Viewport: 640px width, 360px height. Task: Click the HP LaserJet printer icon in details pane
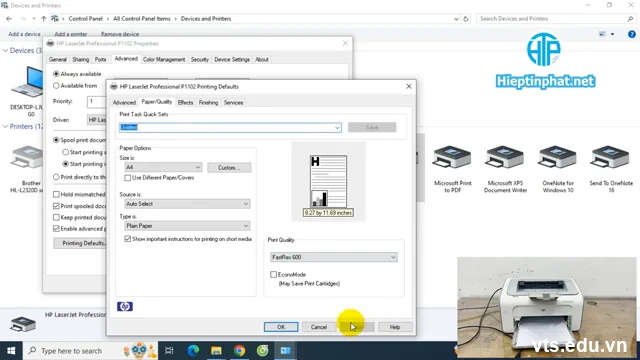pyautogui.click(x=23, y=324)
